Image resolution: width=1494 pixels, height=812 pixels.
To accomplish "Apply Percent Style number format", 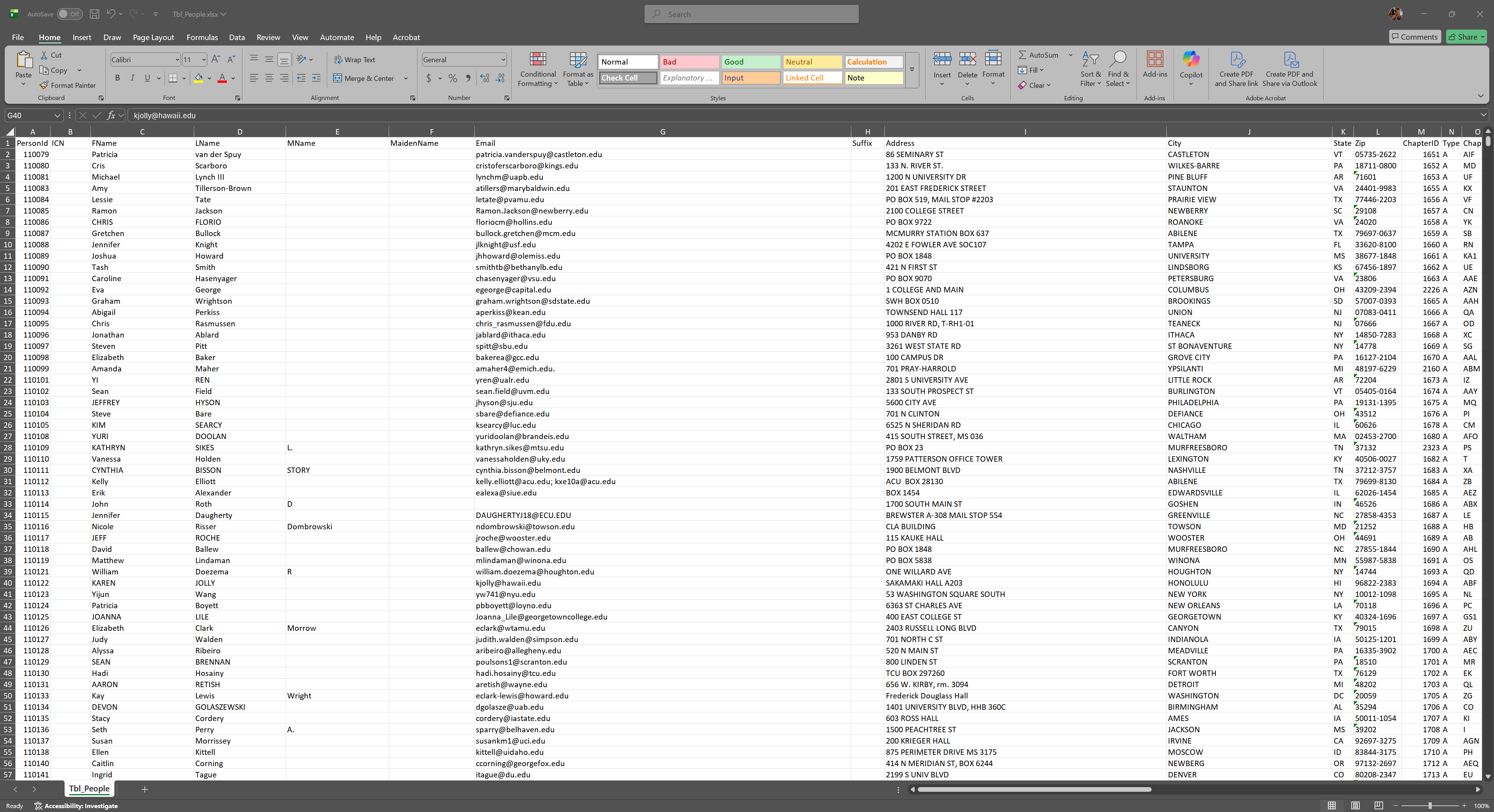I will coord(452,78).
